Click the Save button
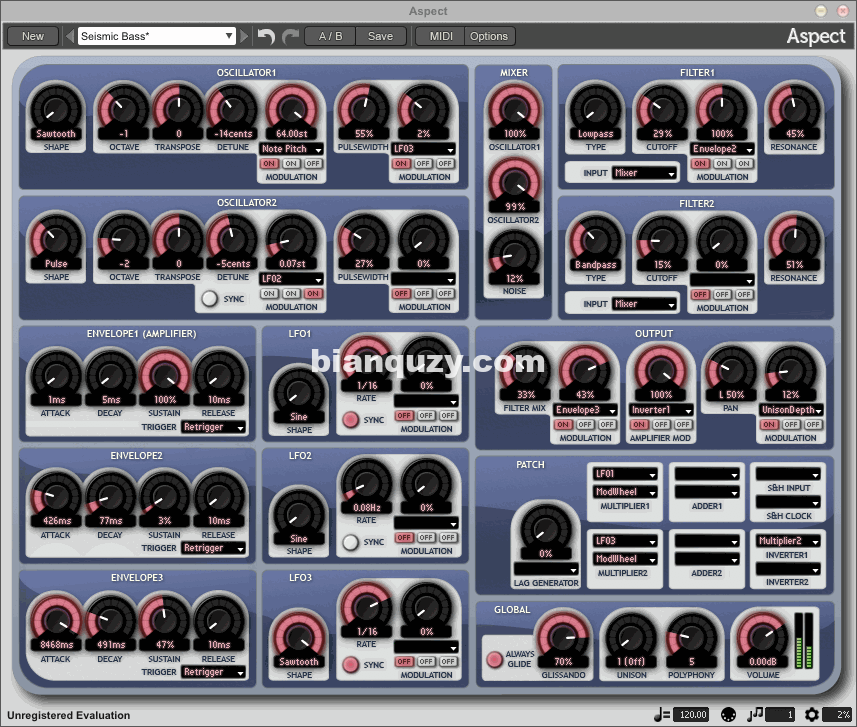 click(x=381, y=35)
